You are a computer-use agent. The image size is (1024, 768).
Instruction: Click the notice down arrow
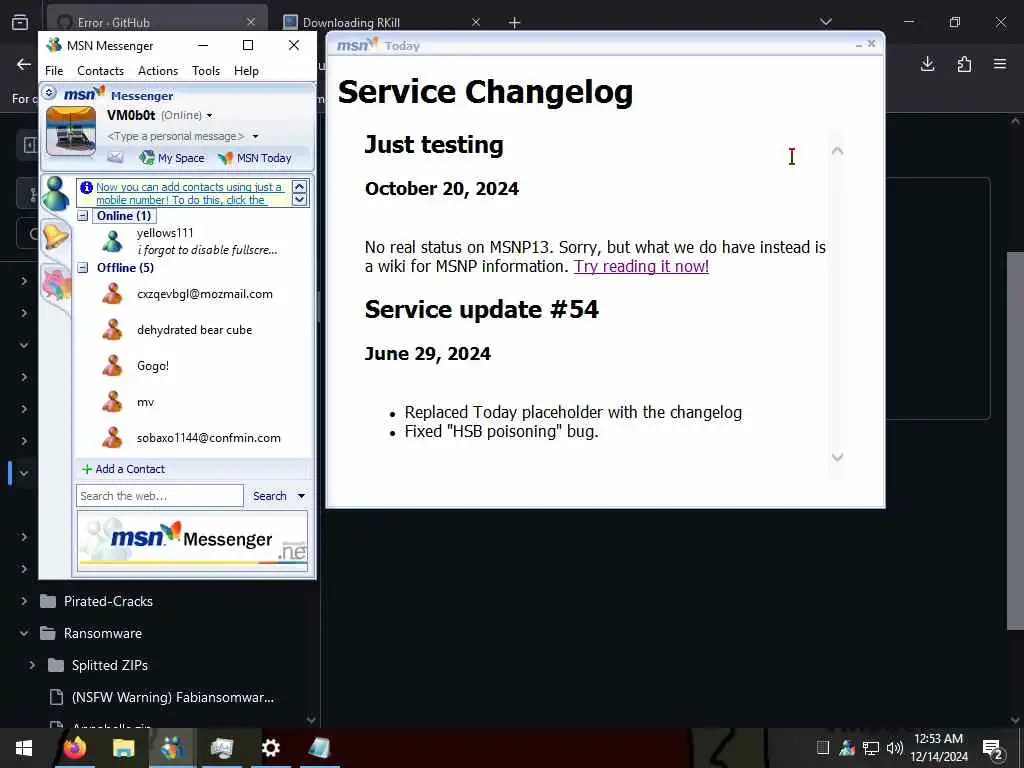click(300, 199)
